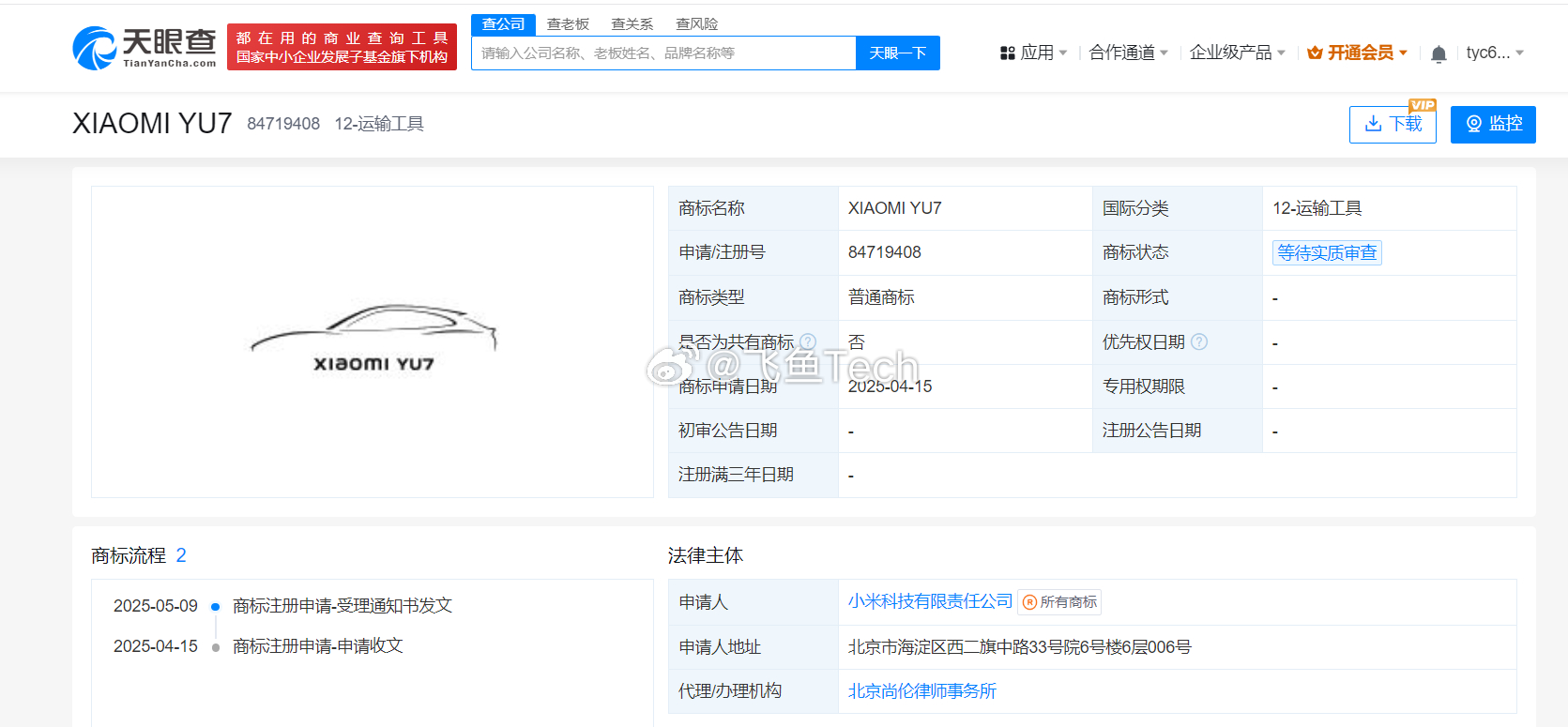Open the 开通会员 dropdown menu
1568x727 pixels.
point(1358,53)
